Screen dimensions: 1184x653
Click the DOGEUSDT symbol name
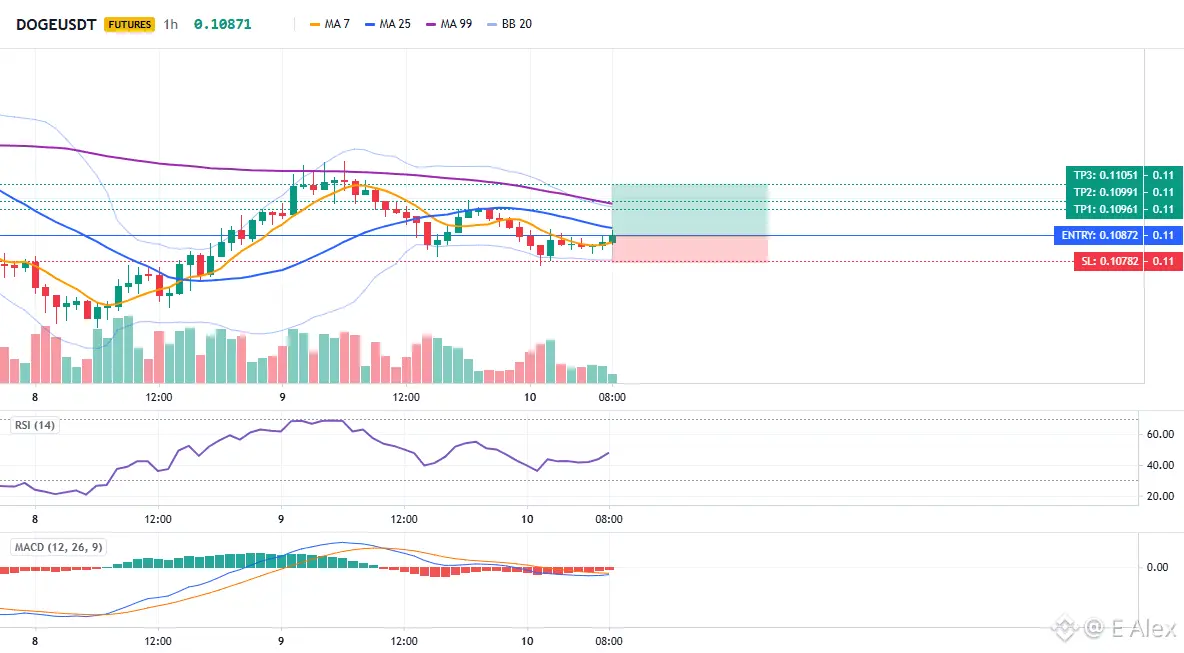click(56, 24)
